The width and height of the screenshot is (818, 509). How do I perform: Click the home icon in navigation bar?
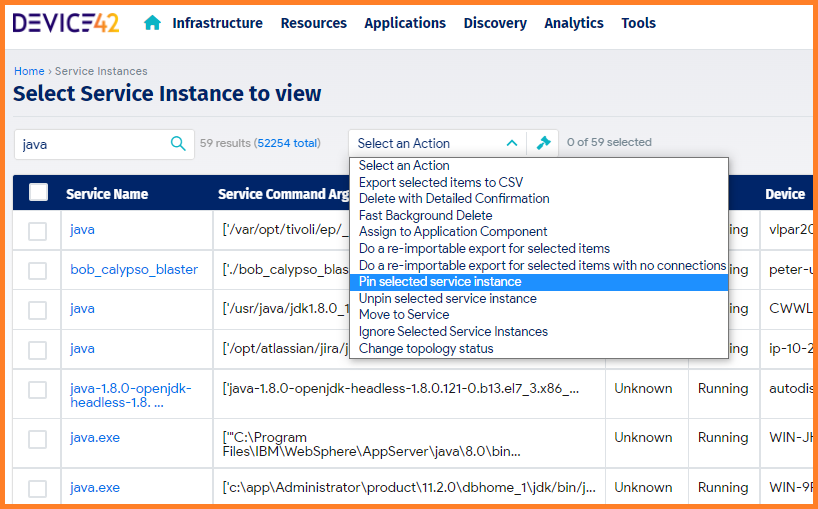(152, 23)
